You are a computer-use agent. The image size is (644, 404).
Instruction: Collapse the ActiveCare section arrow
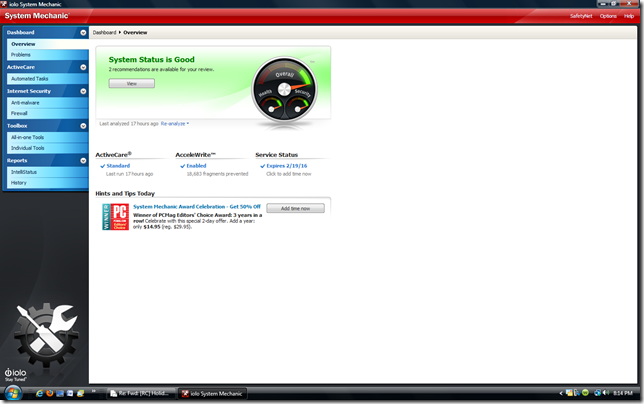[x=83, y=67]
